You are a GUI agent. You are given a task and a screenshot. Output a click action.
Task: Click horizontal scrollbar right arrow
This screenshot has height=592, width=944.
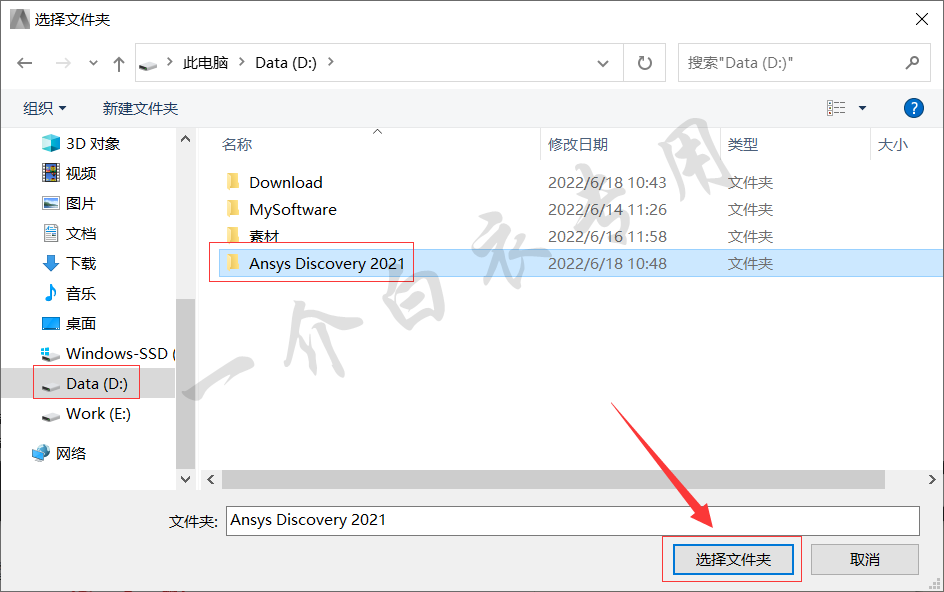tap(932, 479)
